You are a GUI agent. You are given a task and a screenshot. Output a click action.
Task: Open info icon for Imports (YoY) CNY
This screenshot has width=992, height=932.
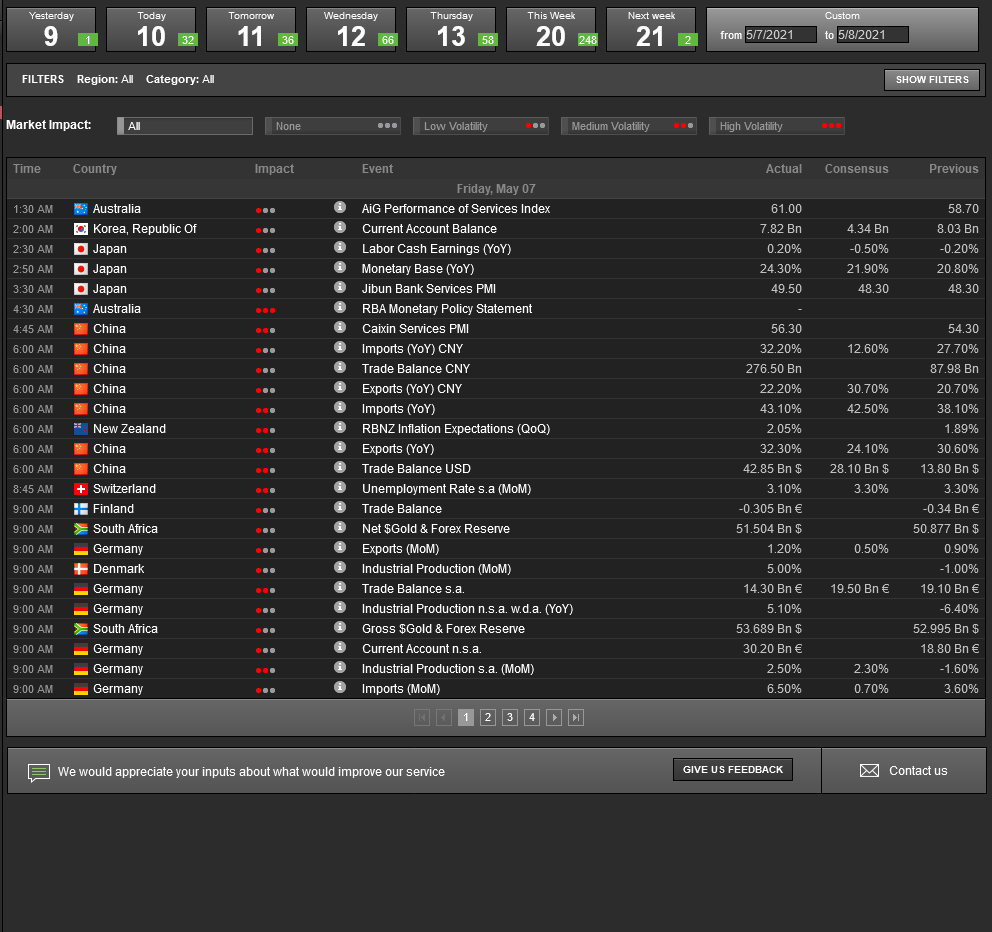pos(340,347)
